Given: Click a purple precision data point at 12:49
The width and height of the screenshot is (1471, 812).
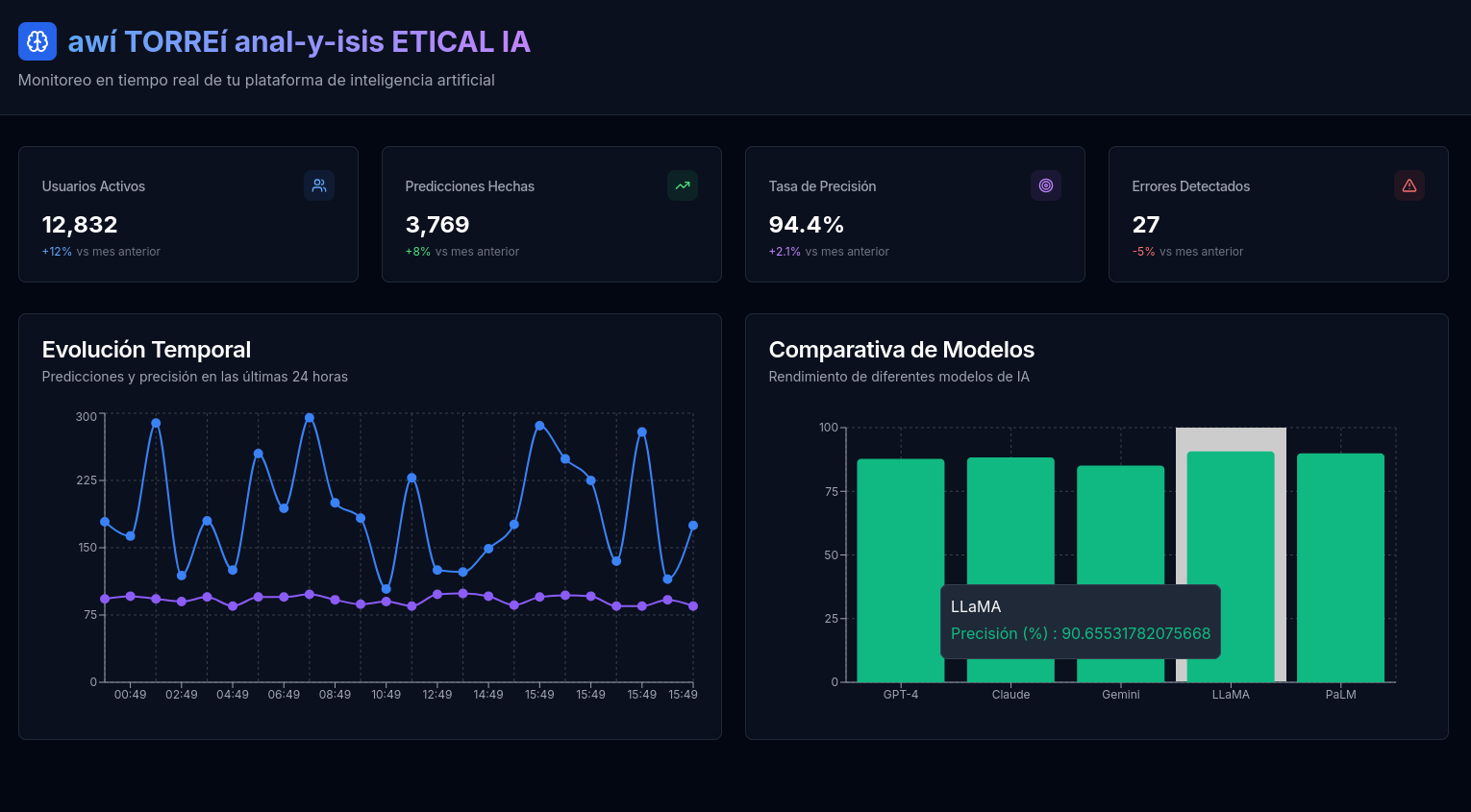Looking at the screenshot, I should click(x=437, y=595).
